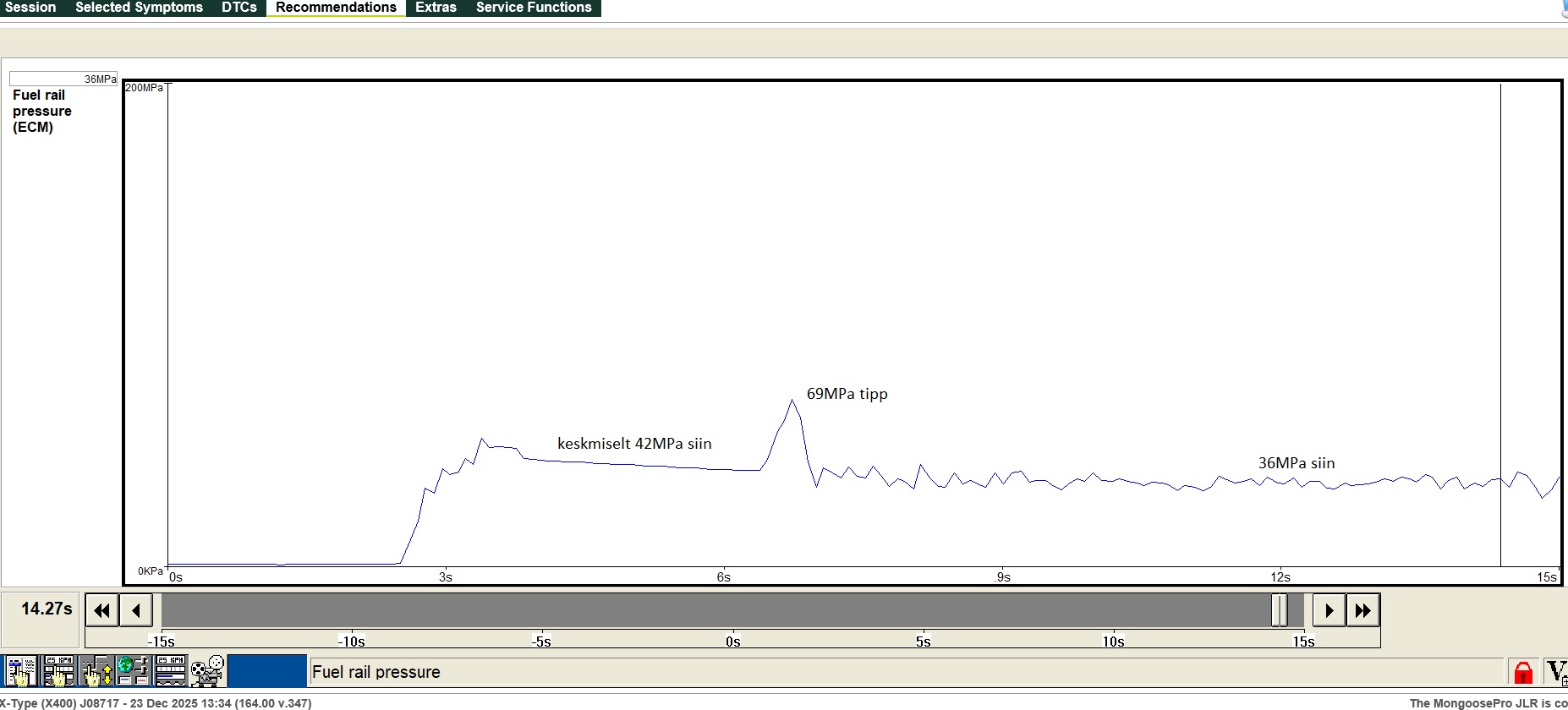Click the globe settings icon
The image size is (1568, 710).
point(133,671)
